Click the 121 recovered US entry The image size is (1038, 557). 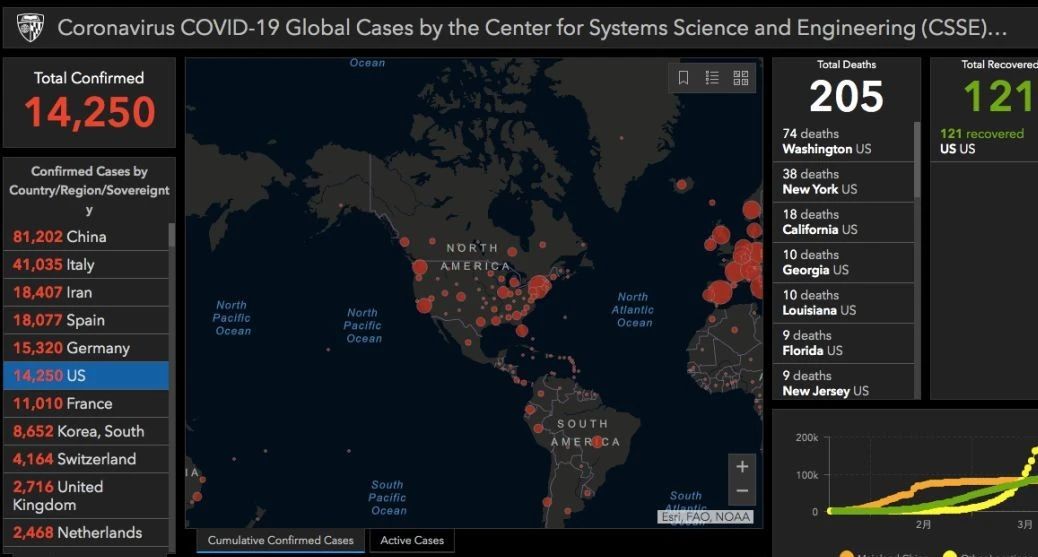(x=982, y=141)
